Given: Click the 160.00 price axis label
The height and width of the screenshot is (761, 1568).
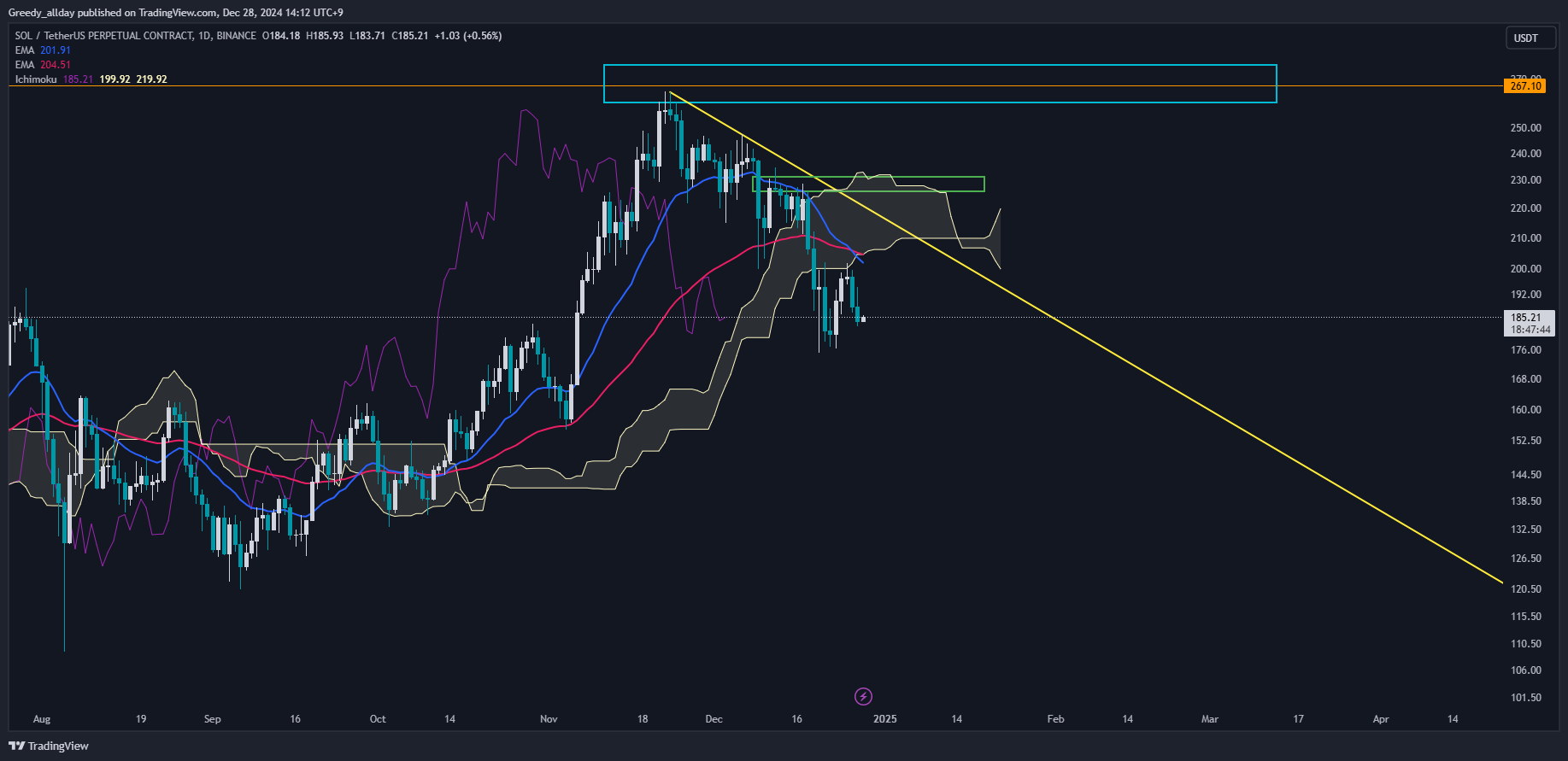Looking at the screenshot, I should click(1526, 410).
